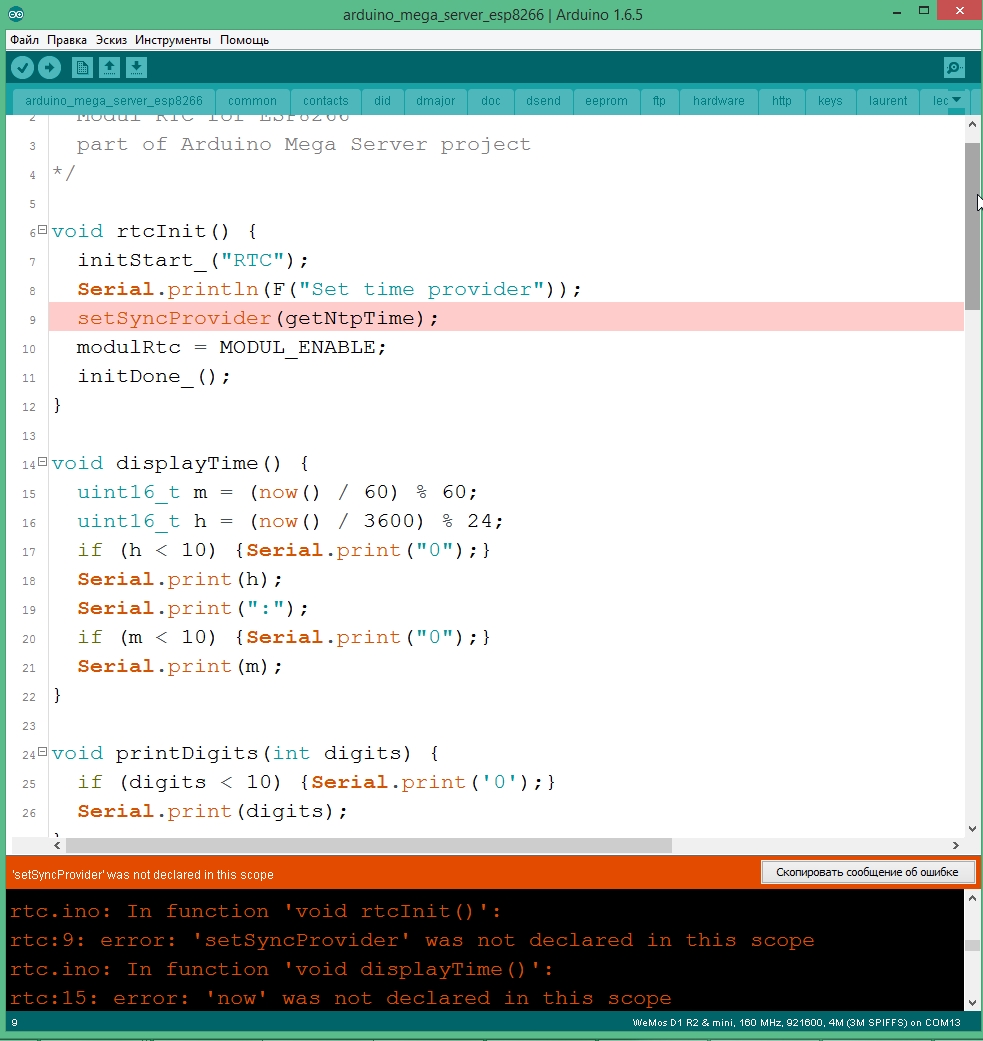Collapse the printDigits function fold marker
The image size is (983, 1041).
coord(42,752)
